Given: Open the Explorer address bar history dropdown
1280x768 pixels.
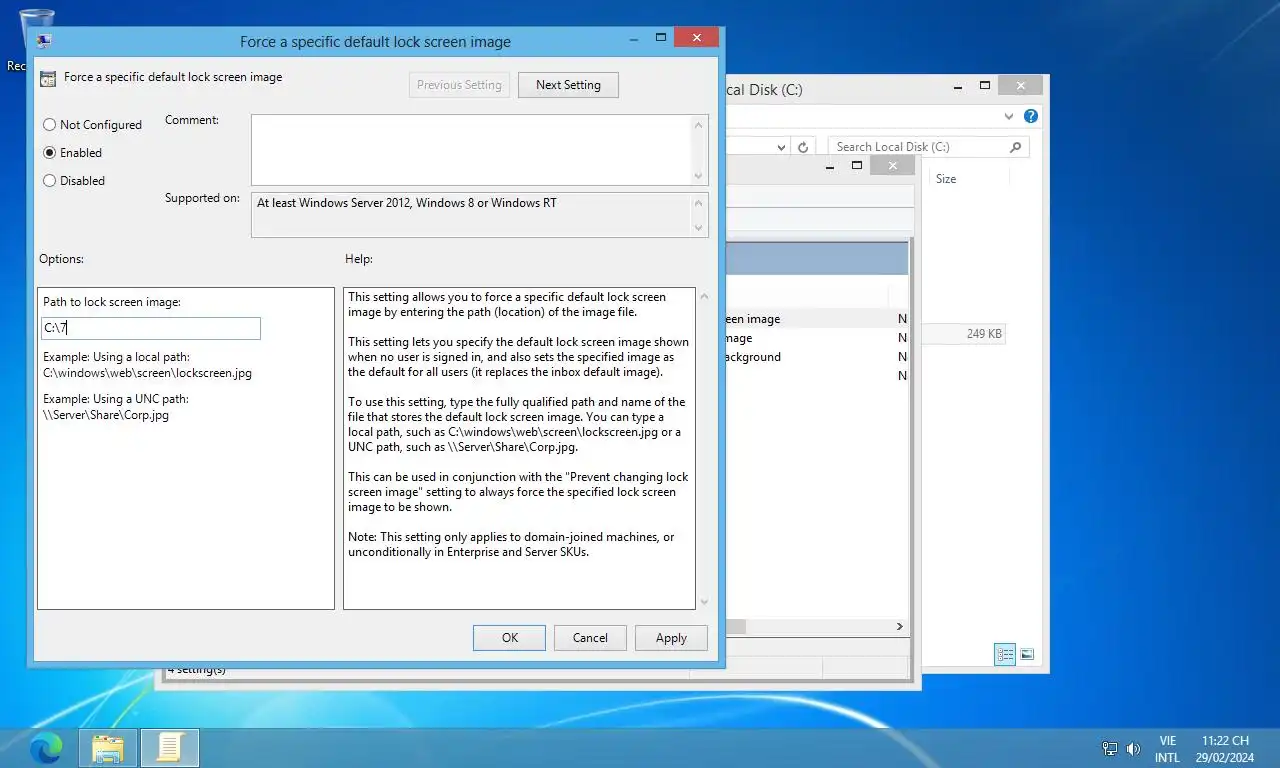Looking at the screenshot, I should tap(782, 147).
